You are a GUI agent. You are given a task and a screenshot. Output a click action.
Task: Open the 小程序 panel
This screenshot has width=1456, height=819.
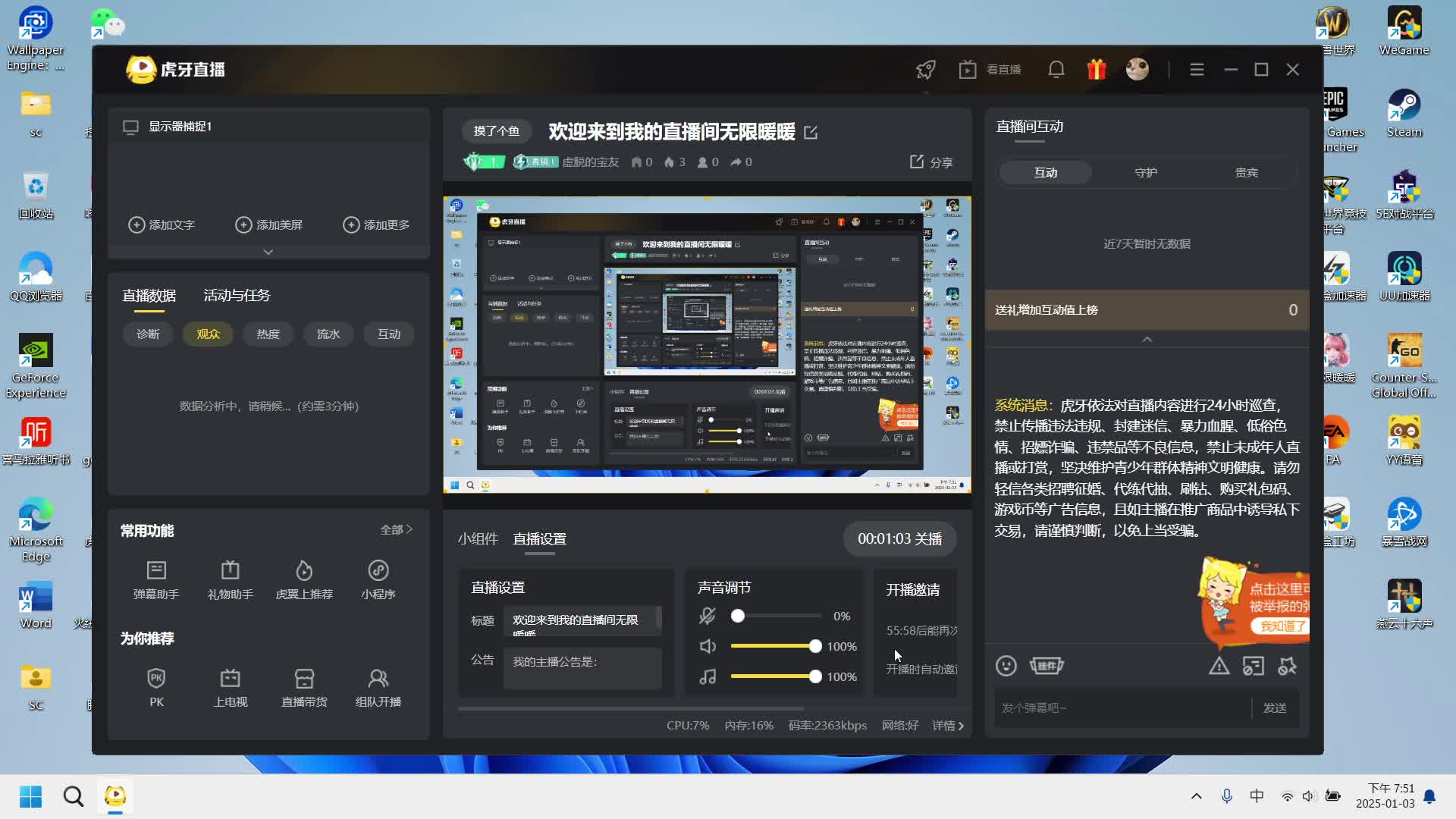pos(378,579)
